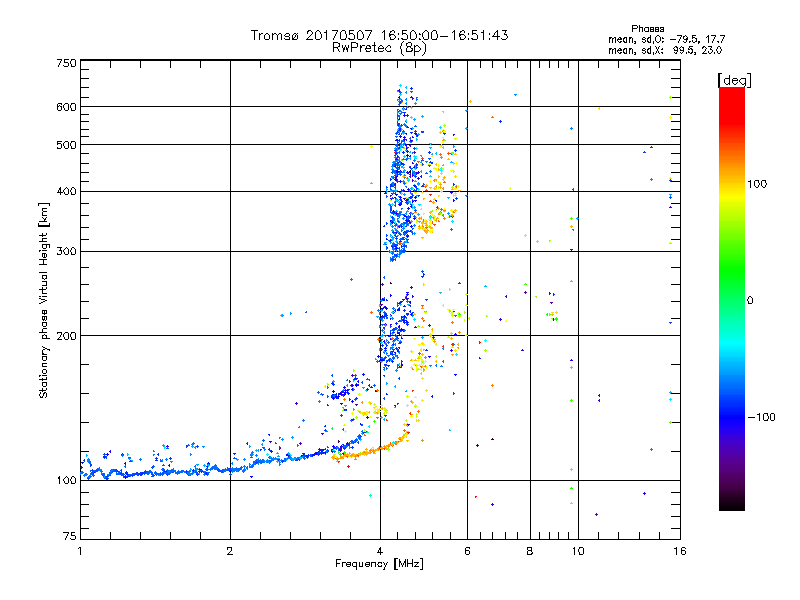Click the colorbar tick label '0'

coord(750,301)
